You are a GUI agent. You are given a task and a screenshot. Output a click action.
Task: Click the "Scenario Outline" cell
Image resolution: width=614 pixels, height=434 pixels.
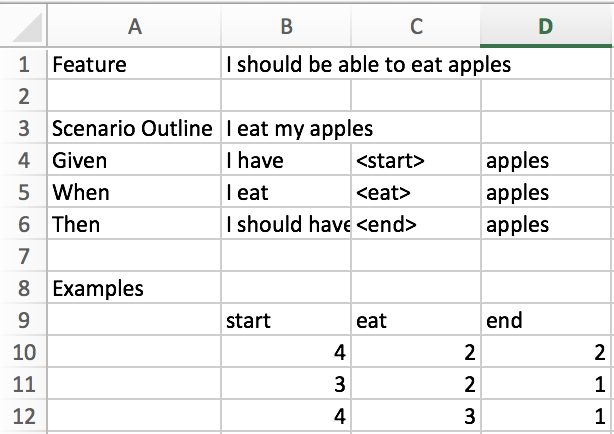click(134, 129)
